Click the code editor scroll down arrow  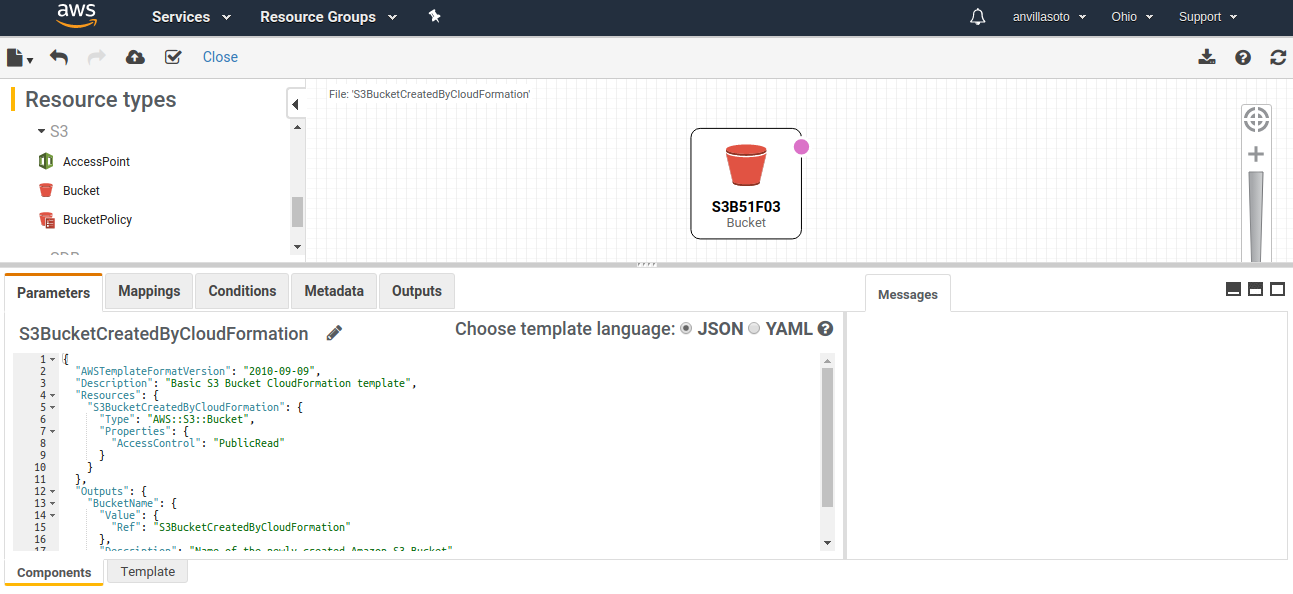tap(827, 542)
